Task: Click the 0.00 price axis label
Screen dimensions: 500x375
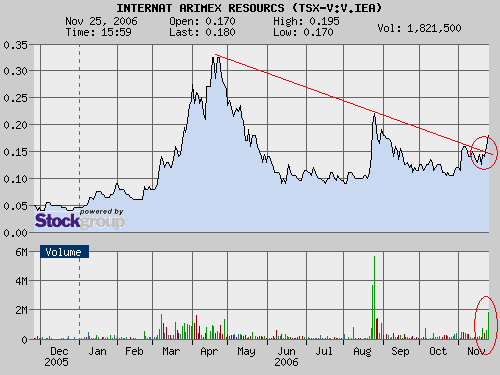Action: click(15, 233)
